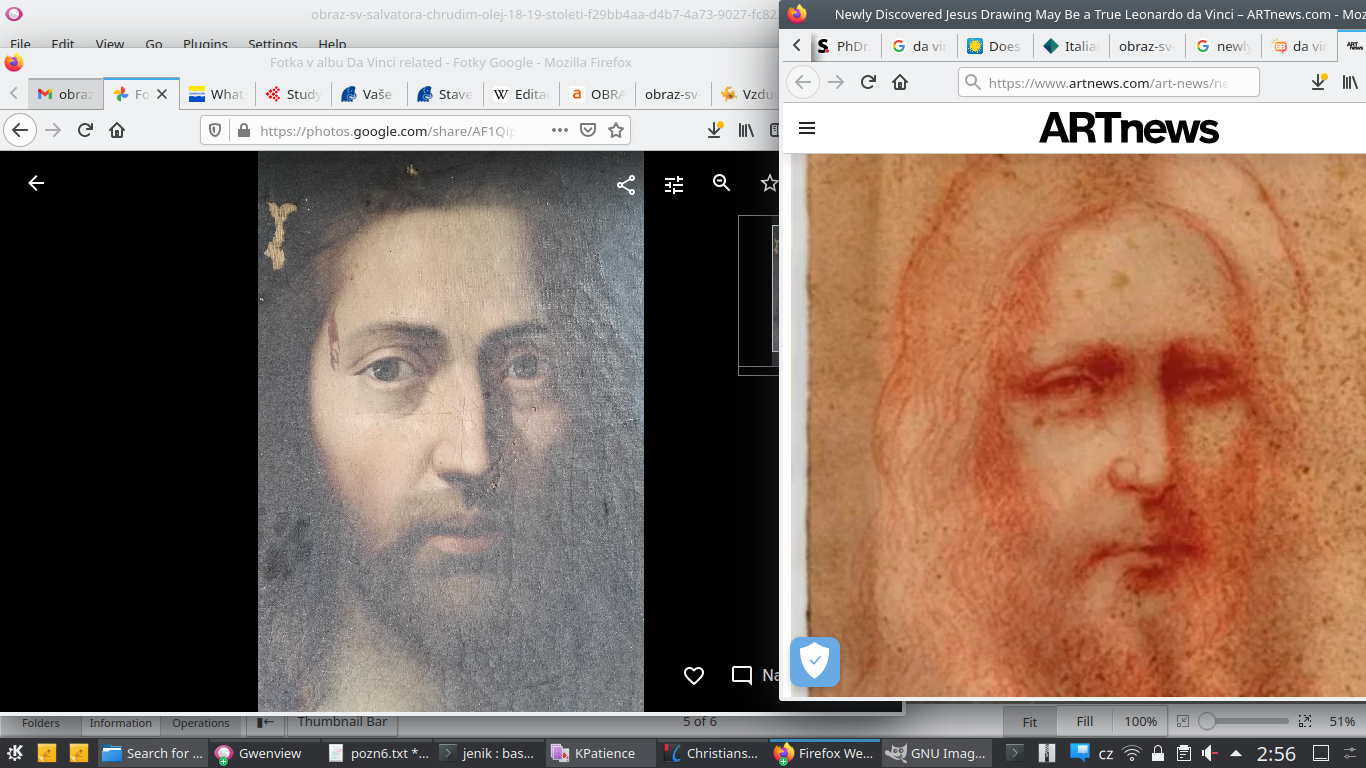Click the ARTnews URL address field
This screenshot has height=768, width=1366.
click(x=1108, y=83)
